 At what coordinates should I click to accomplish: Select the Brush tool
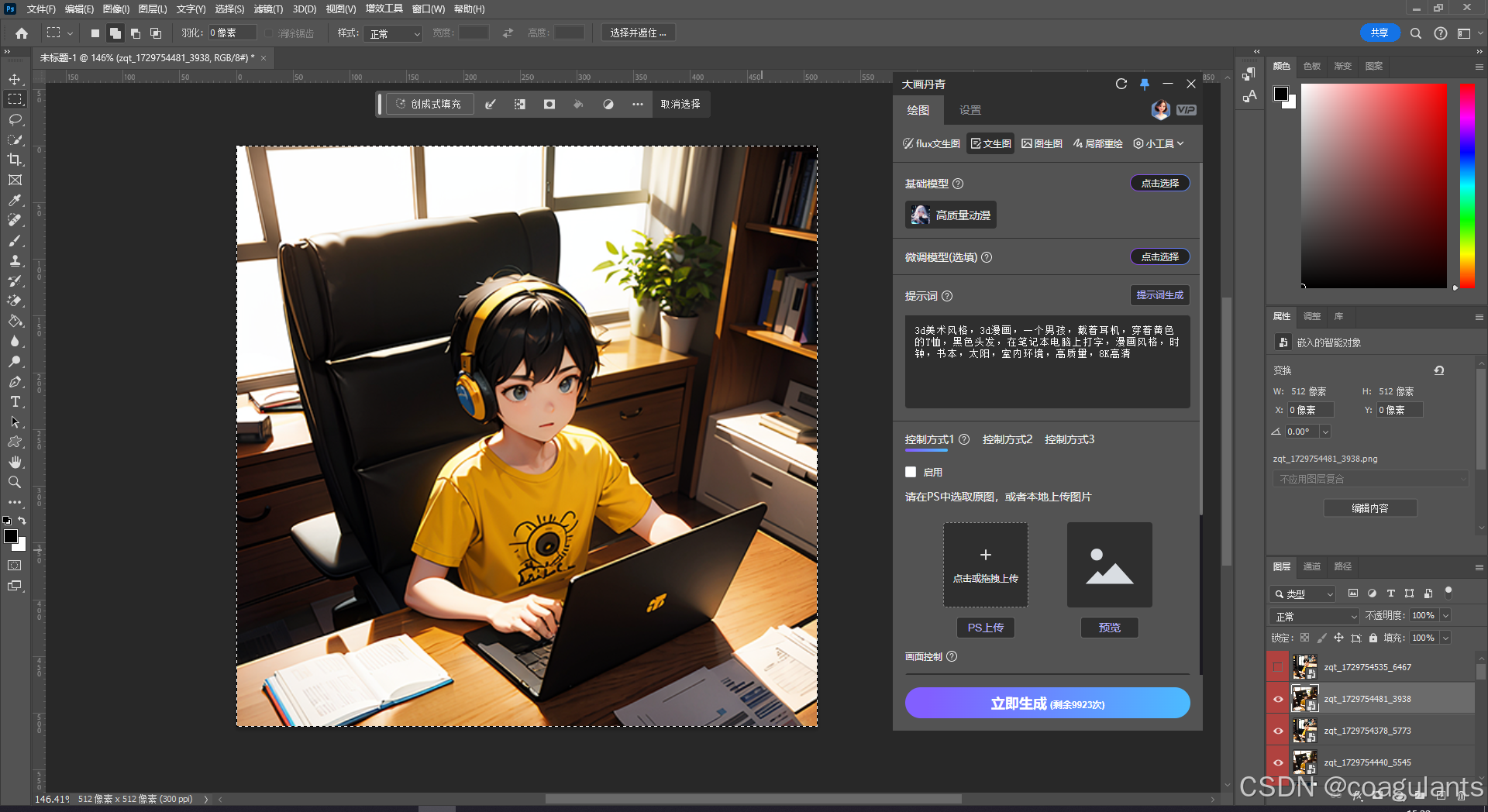click(15, 240)
